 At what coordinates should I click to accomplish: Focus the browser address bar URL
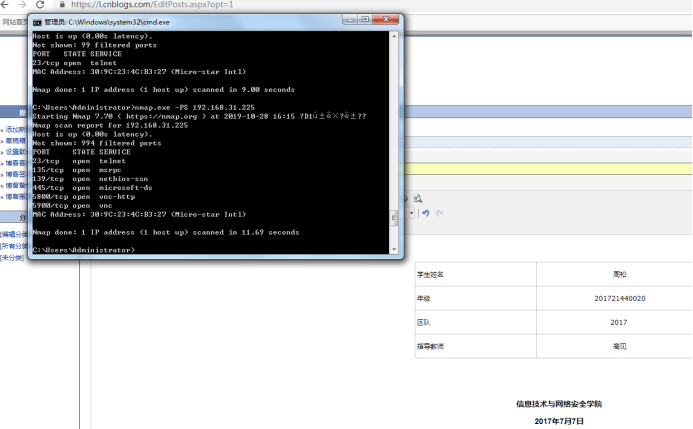(x=152, y=4)
